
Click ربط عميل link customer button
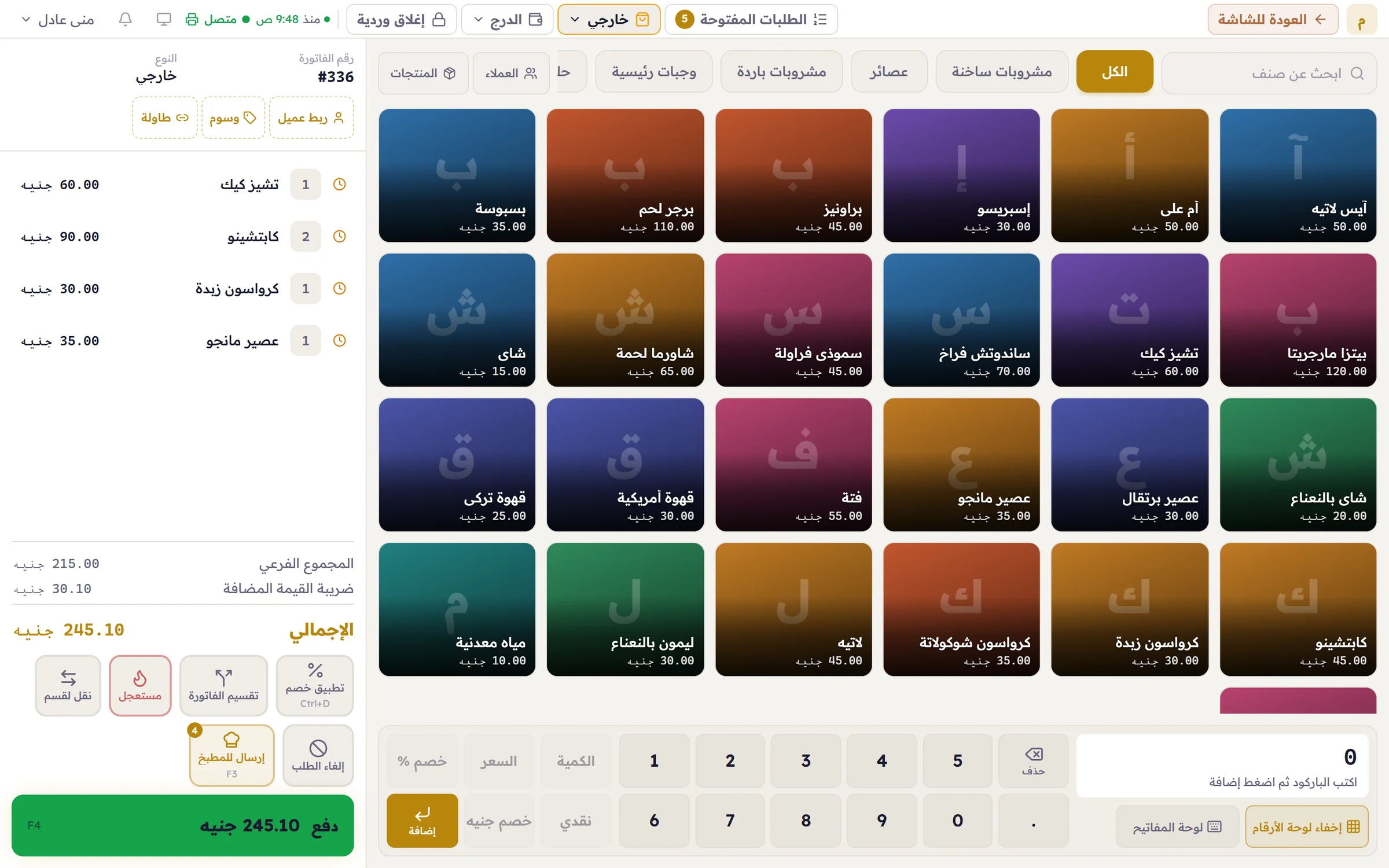(x=311, y=118)
